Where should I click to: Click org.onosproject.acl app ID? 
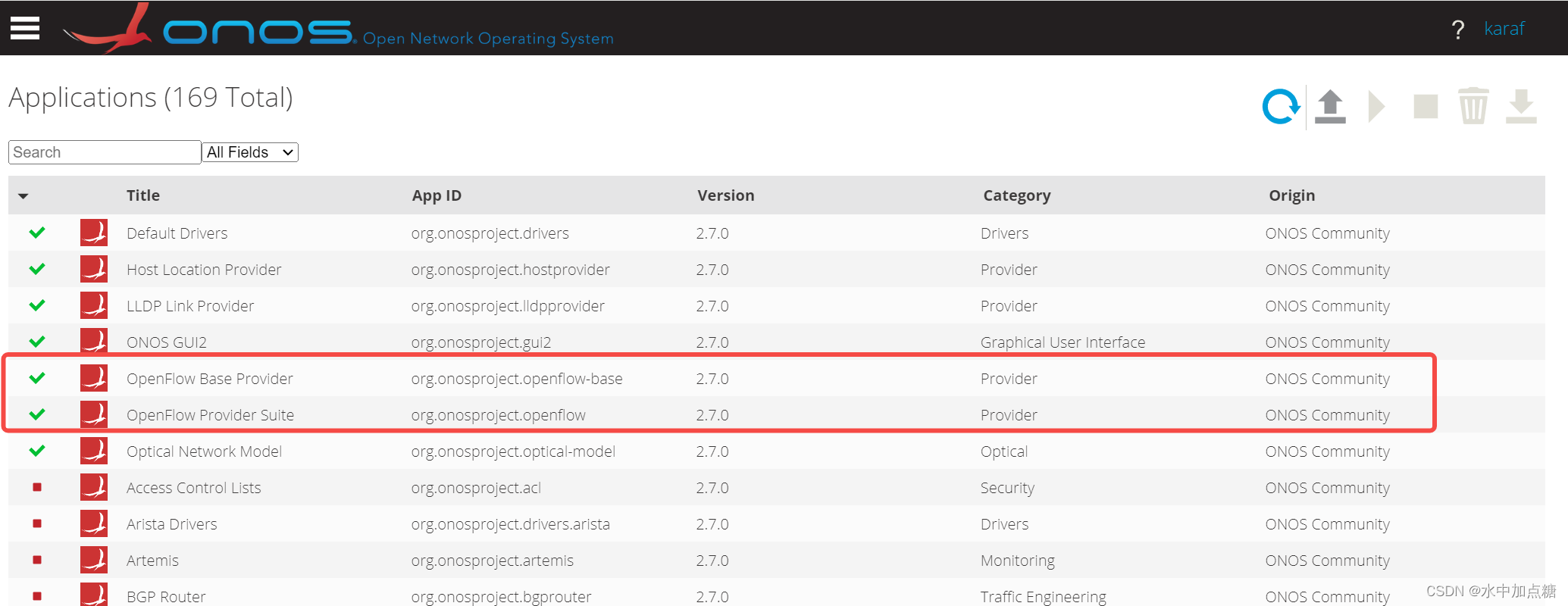click(x=476, y=488)
